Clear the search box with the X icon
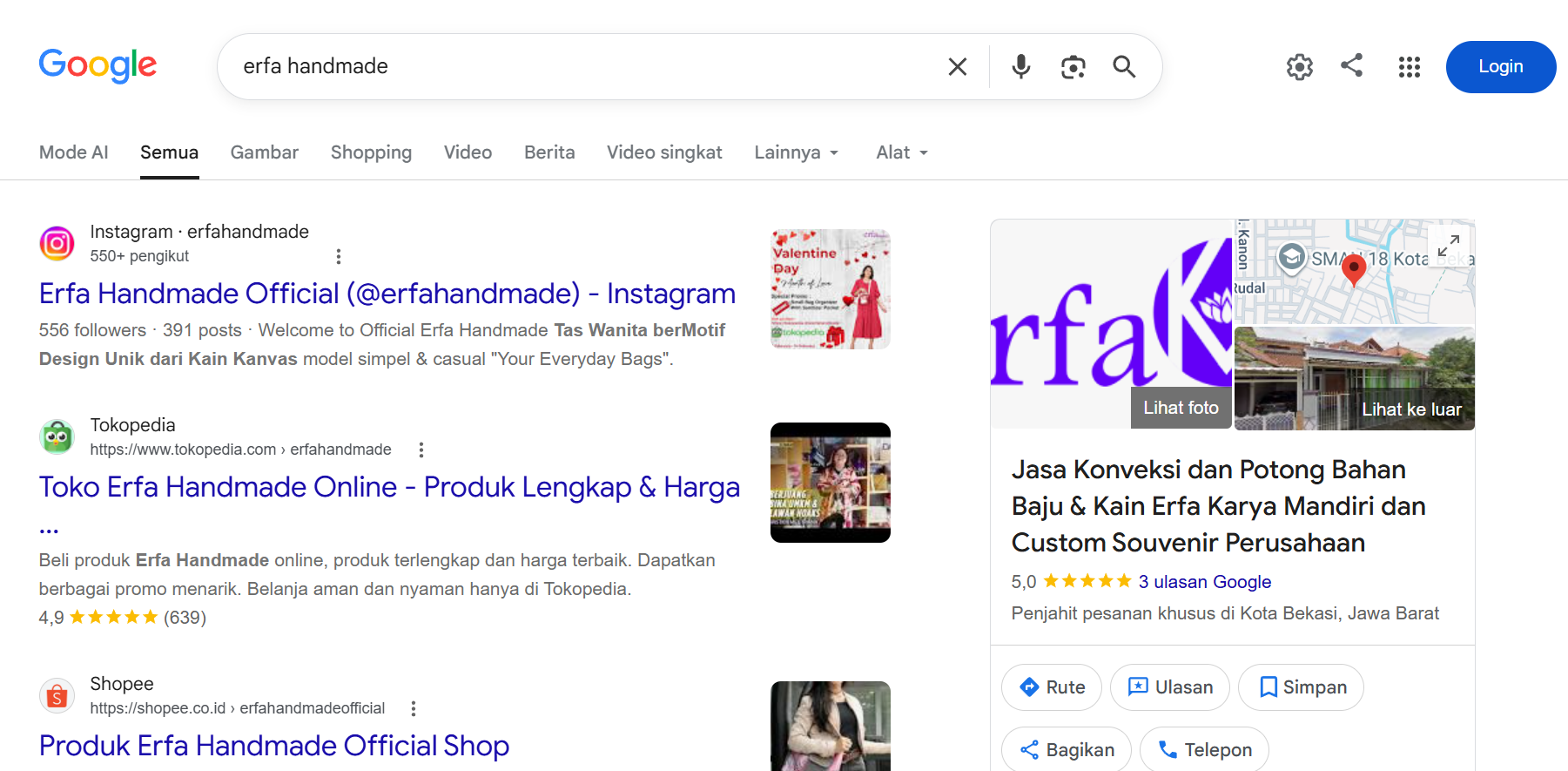 tap(957, 66)
